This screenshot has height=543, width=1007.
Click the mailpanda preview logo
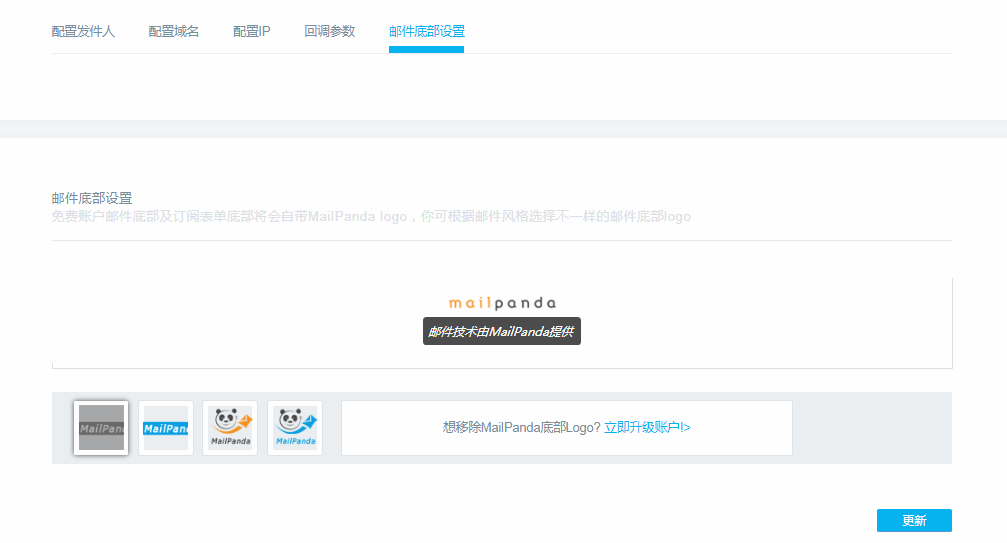502,303
